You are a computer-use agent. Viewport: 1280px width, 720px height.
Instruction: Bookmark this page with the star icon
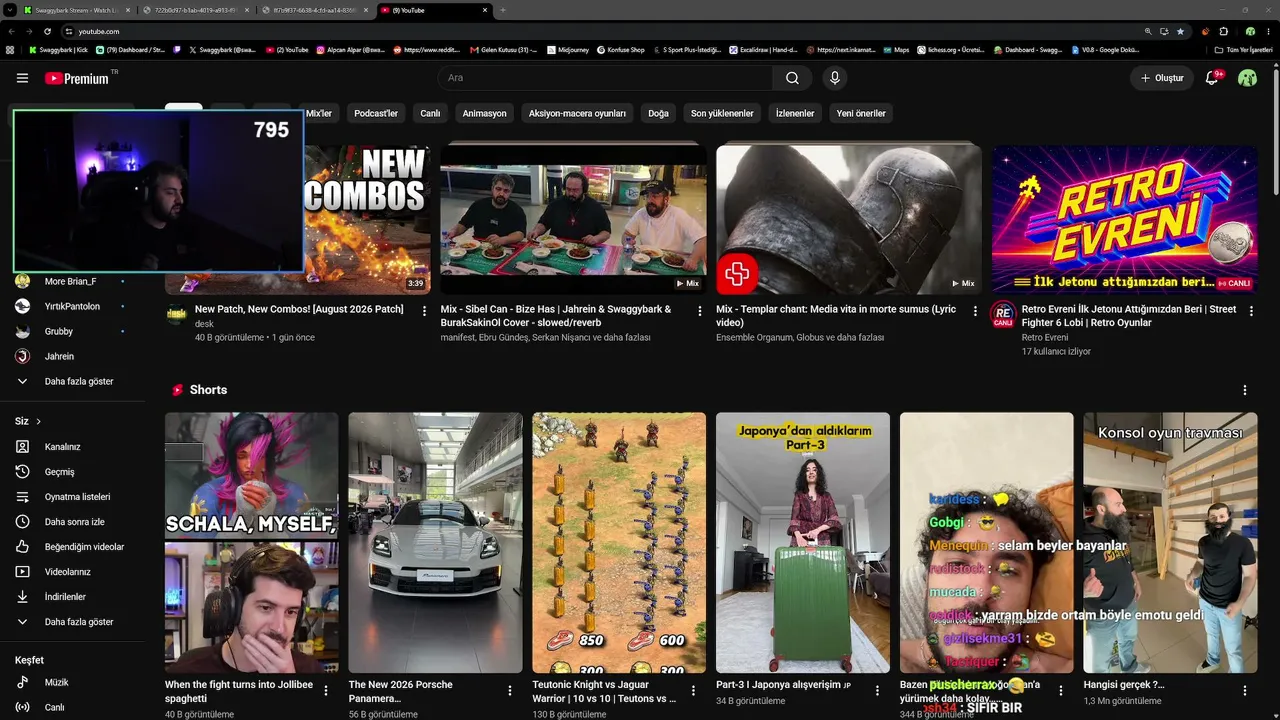point(1180,31)
